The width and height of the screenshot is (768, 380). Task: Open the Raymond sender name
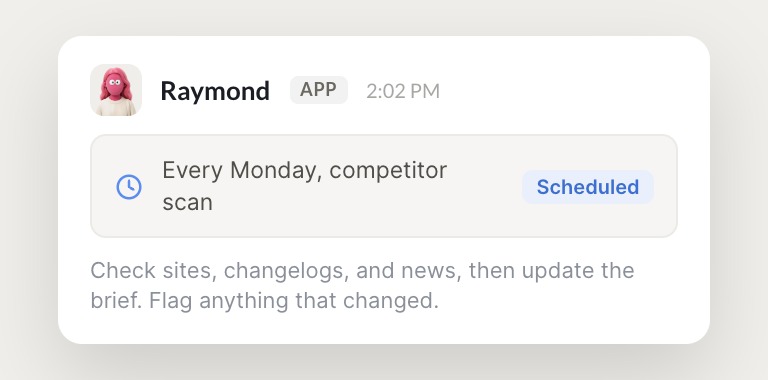click(215, 91)
